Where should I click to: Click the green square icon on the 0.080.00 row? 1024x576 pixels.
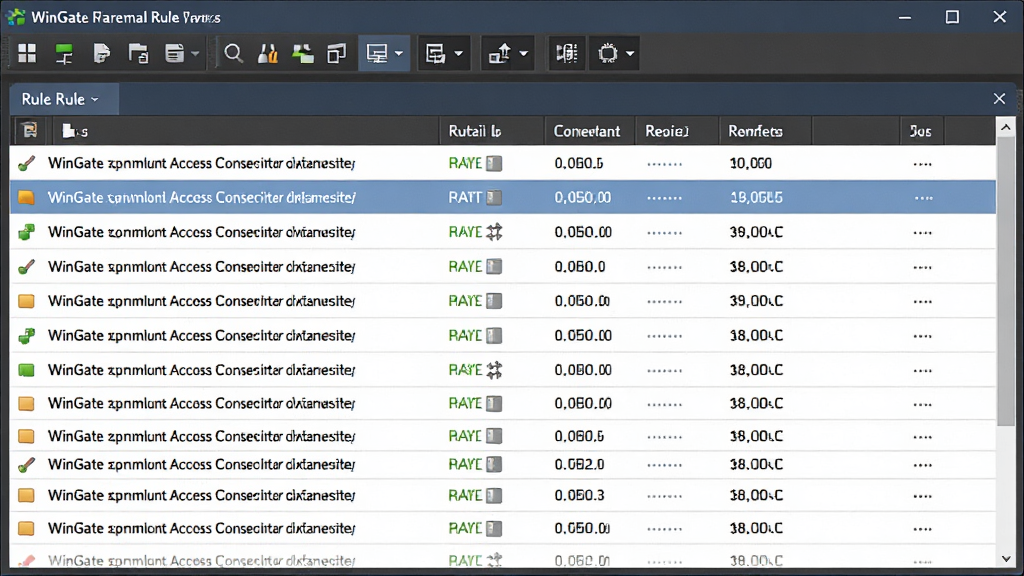(x=26, y=370)
